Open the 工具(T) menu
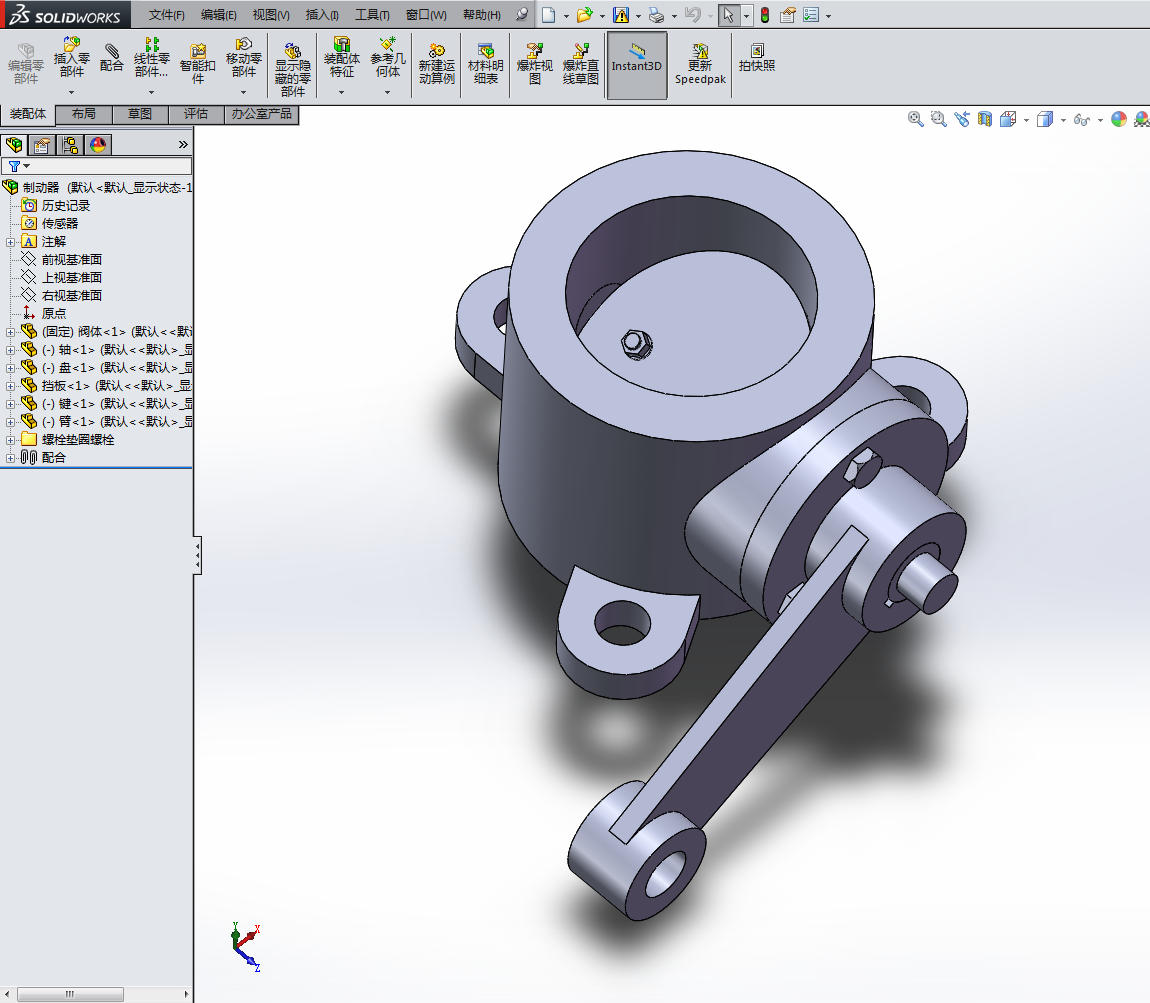The width and height of the screenshot is (1150, 1003). click(372, 15)
